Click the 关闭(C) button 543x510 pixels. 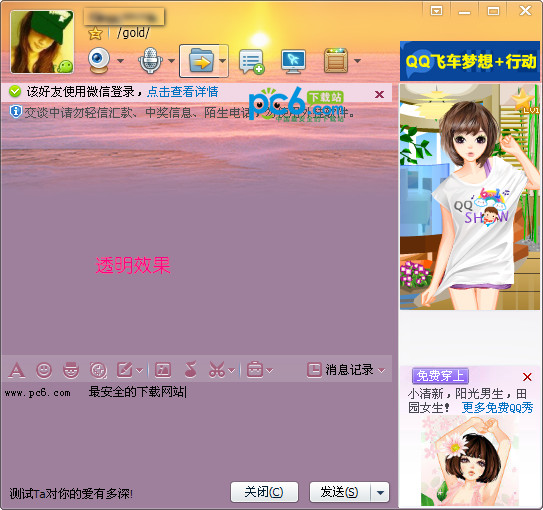click(x=264, y=492)
